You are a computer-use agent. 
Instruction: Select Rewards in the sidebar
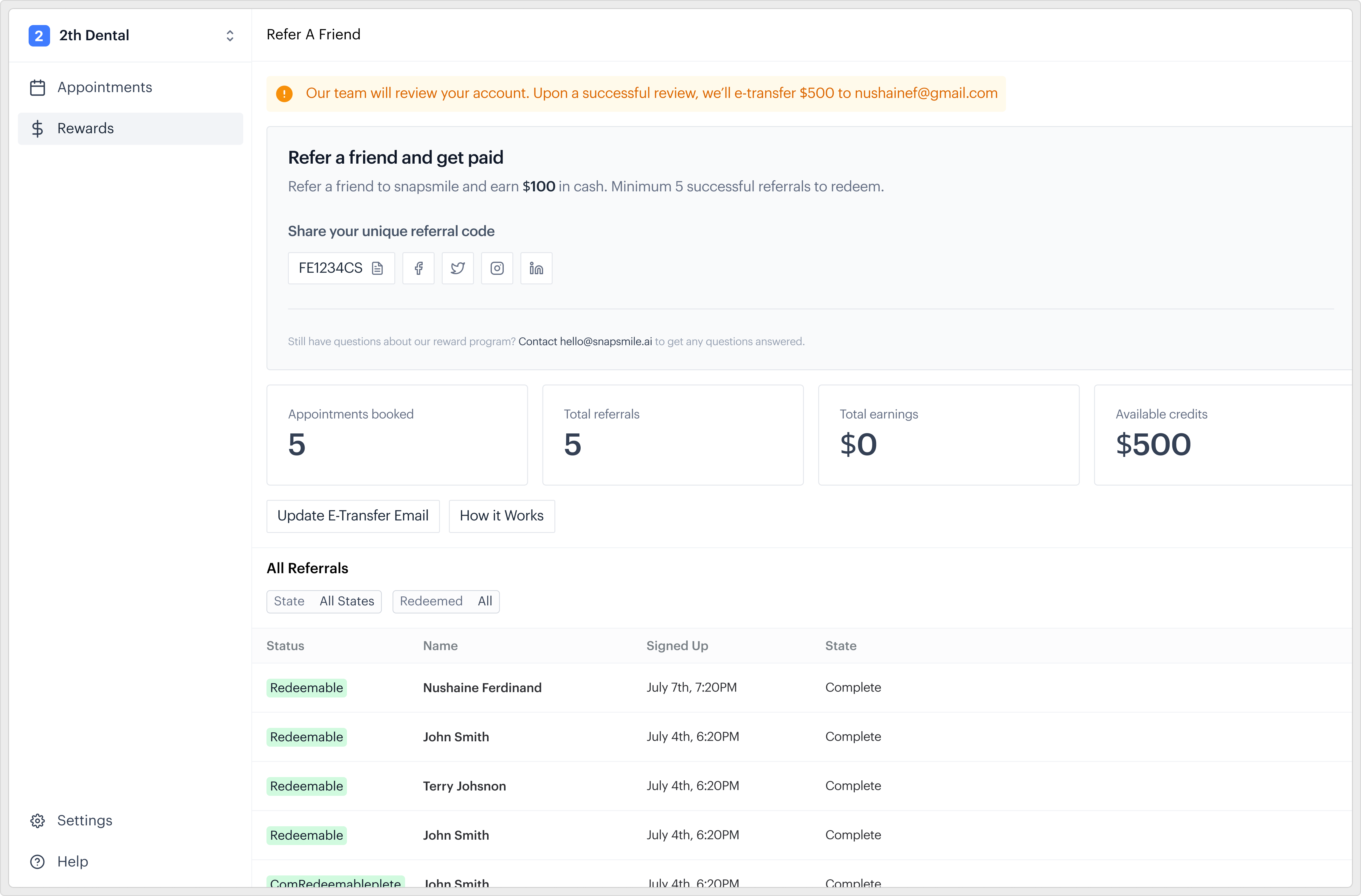(x=130, y=129)
